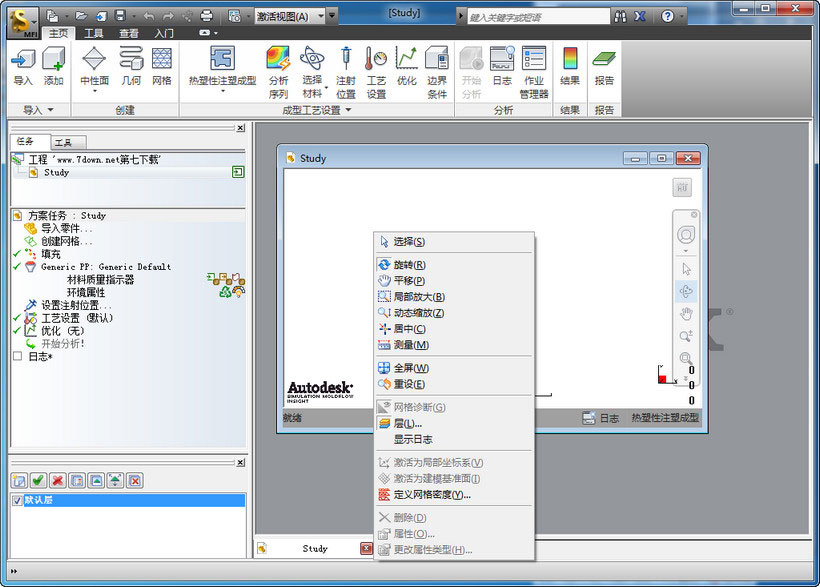Click the help question mark icon
The image size is (820, 587).
[667, 16]
